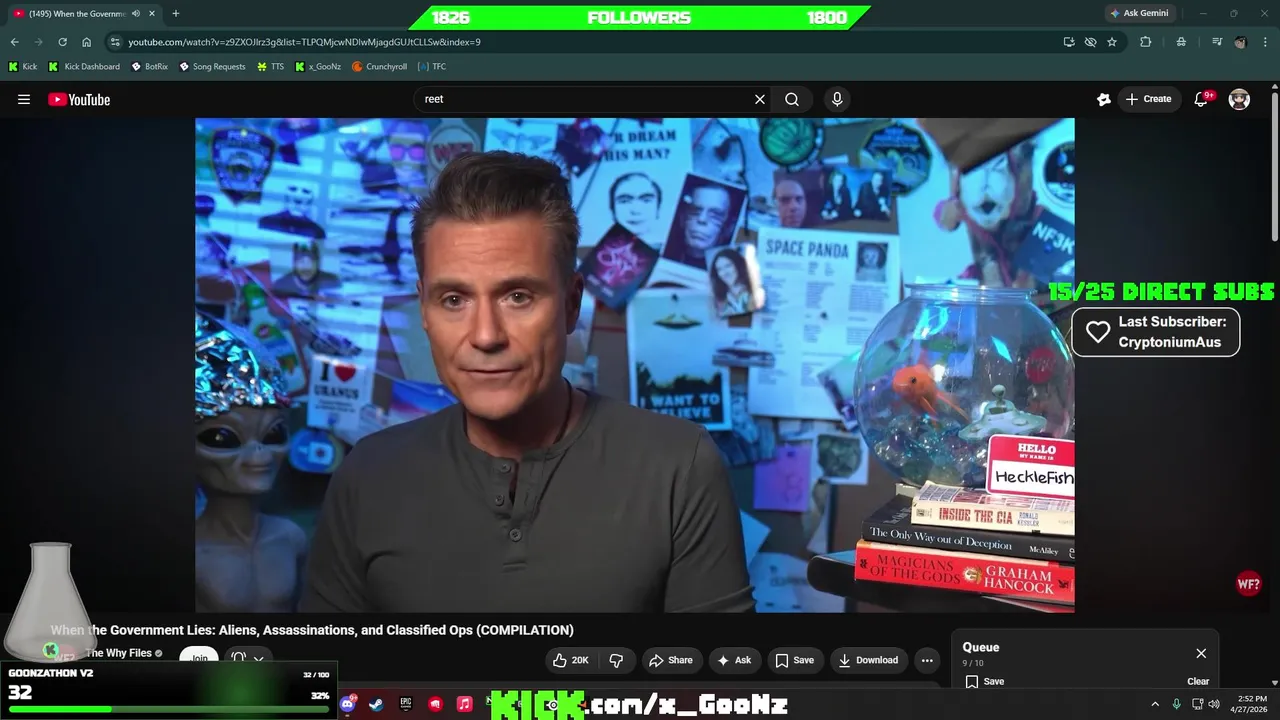This screenshot has height=720, width=1280.
Task: Click the sparkle icon left of Create
Action: [1104, 99]
